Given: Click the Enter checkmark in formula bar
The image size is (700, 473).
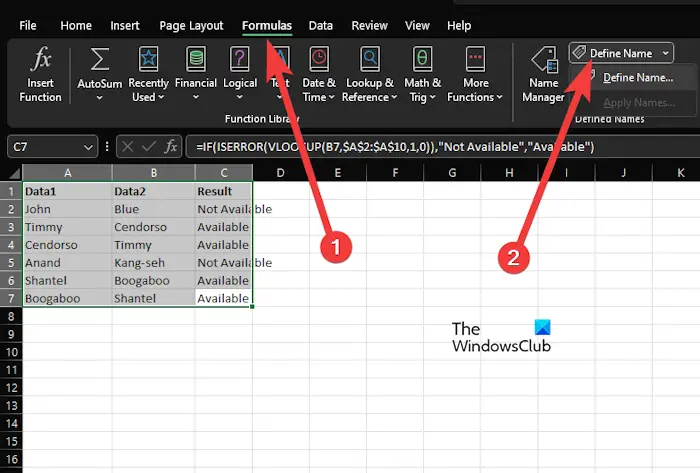Looking at the screenshot, I should [149, 146].
